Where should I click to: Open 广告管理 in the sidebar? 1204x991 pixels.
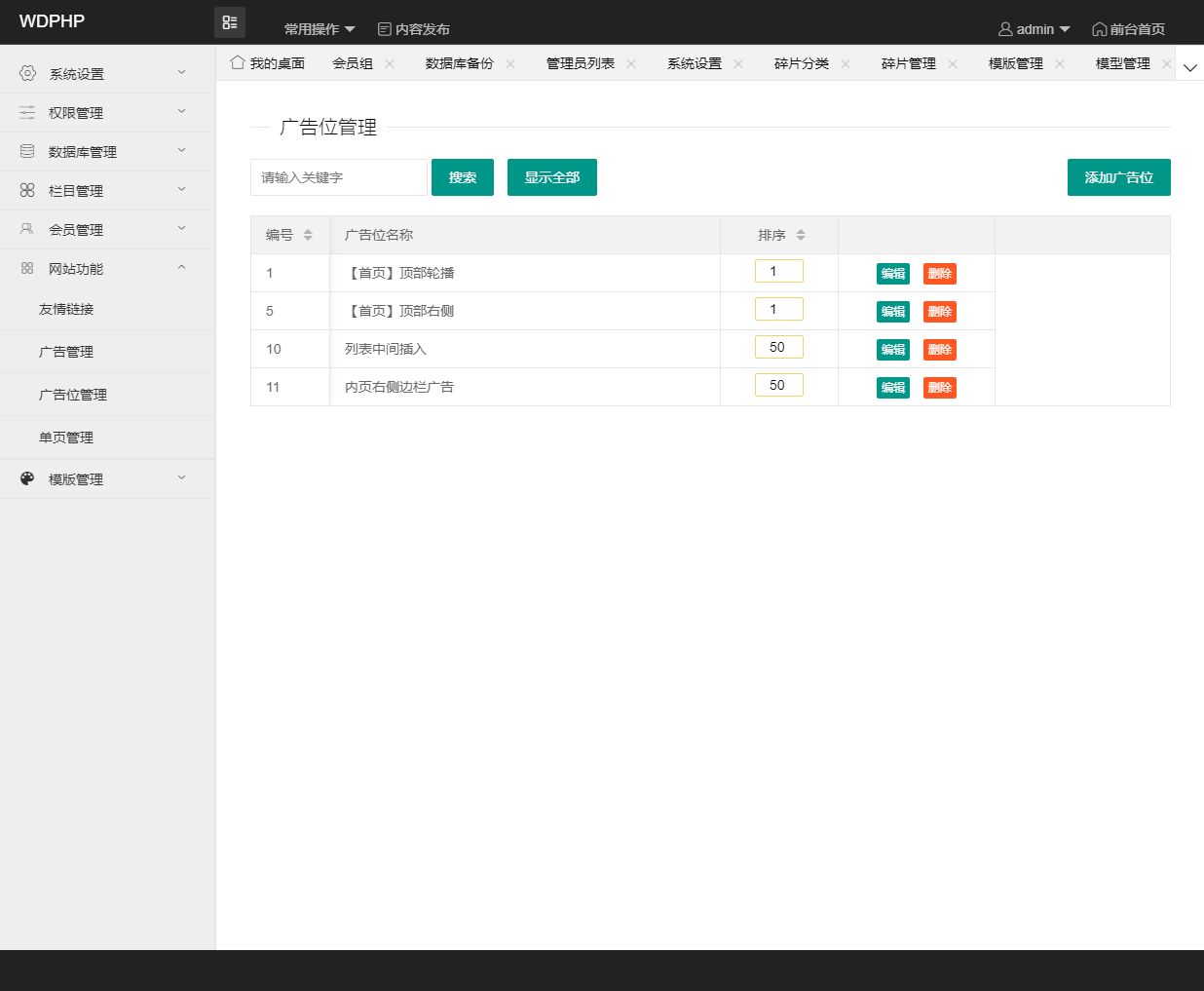(x=107, y=352)
